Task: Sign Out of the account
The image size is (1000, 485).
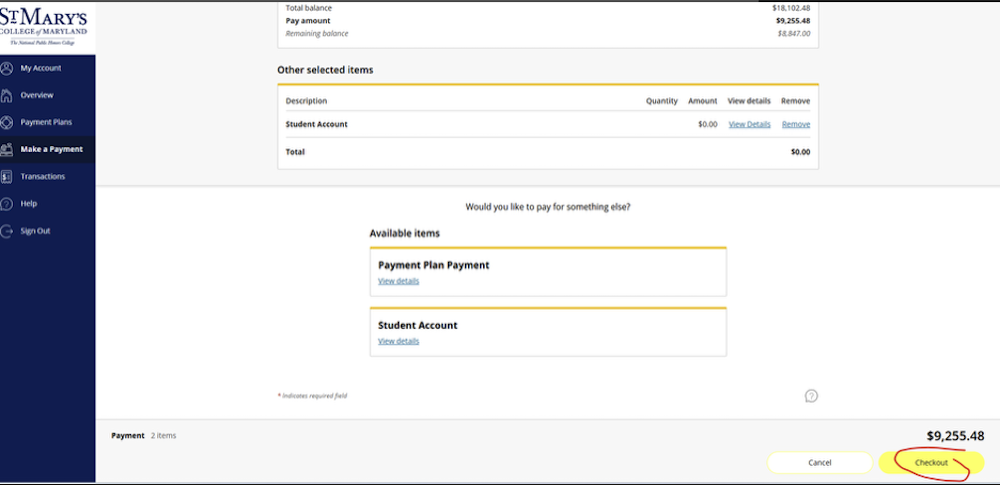Action: 35,231
